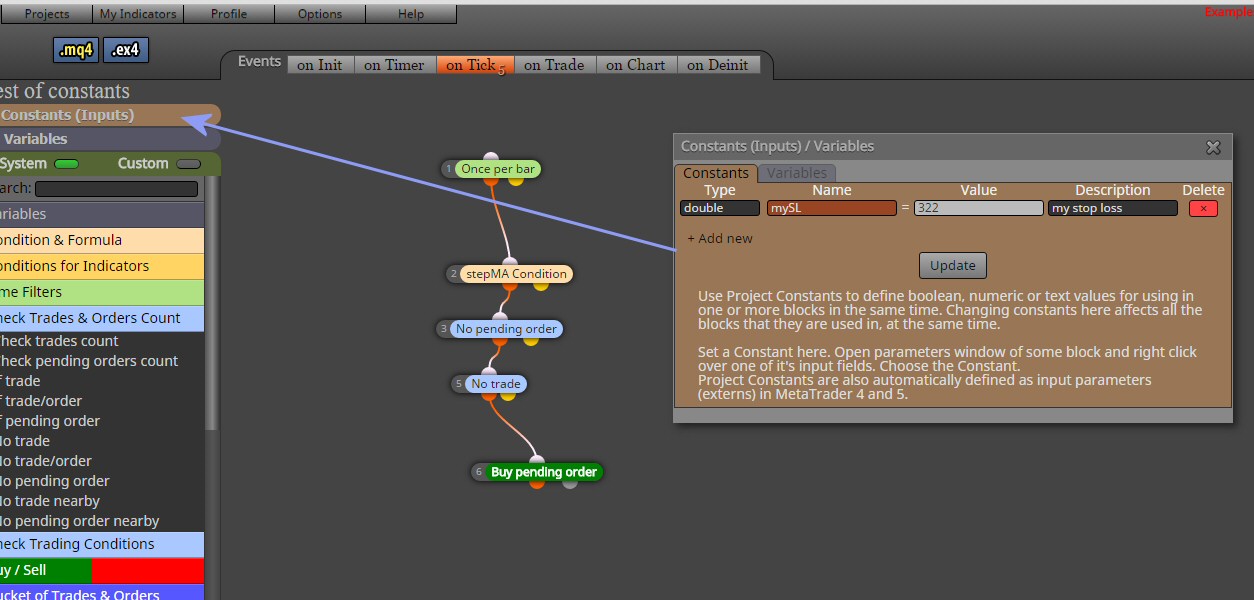Export project as .ex4 file
This screenshot has height=600, width=1254.
coord(126,50)
